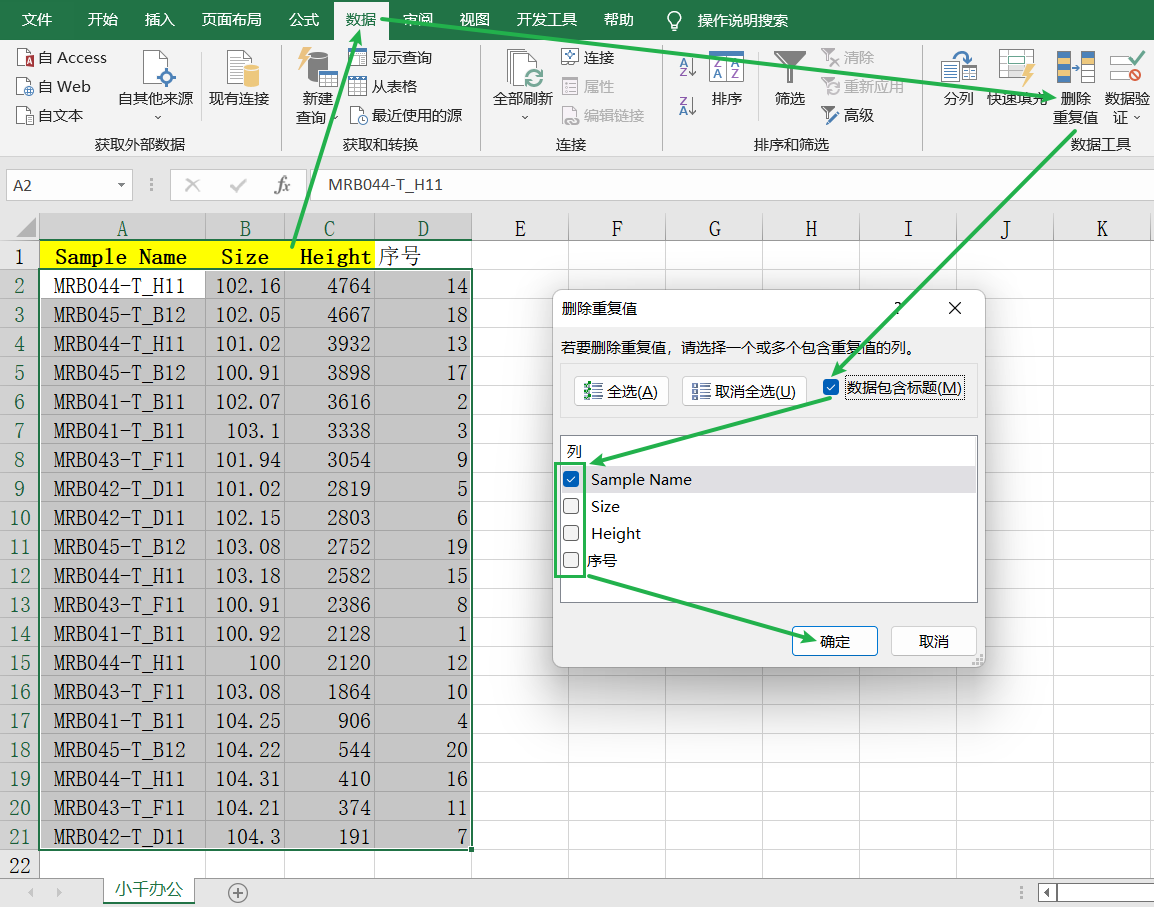This screenshot has height=907, width=1154.
Task: Click the Name Box showing A2
Action: point(60,185)
